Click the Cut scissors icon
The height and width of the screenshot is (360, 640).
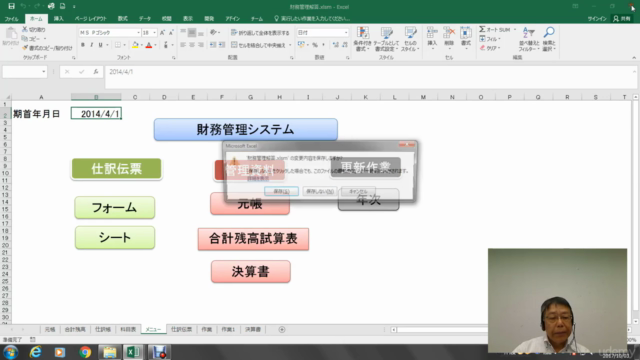25,29
